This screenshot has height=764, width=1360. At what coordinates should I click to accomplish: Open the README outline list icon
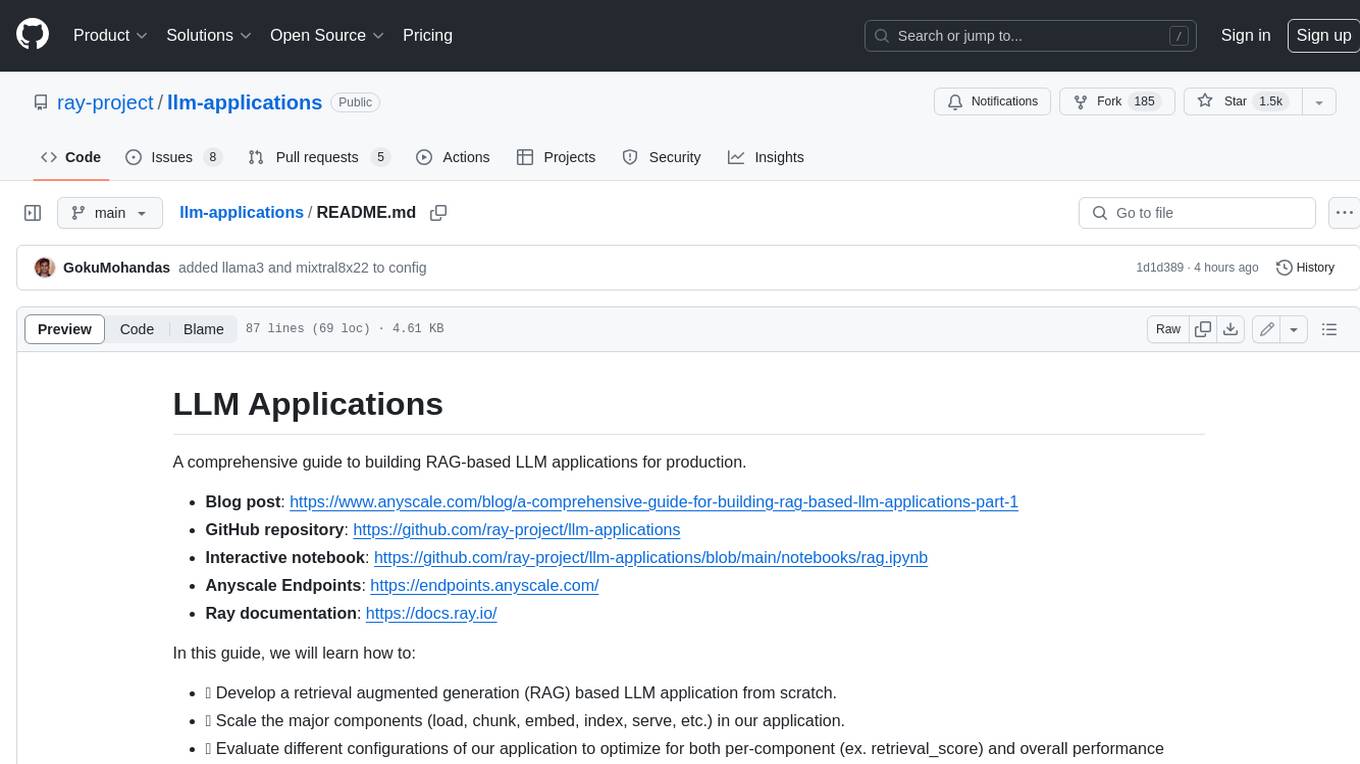pos(1329,329)
